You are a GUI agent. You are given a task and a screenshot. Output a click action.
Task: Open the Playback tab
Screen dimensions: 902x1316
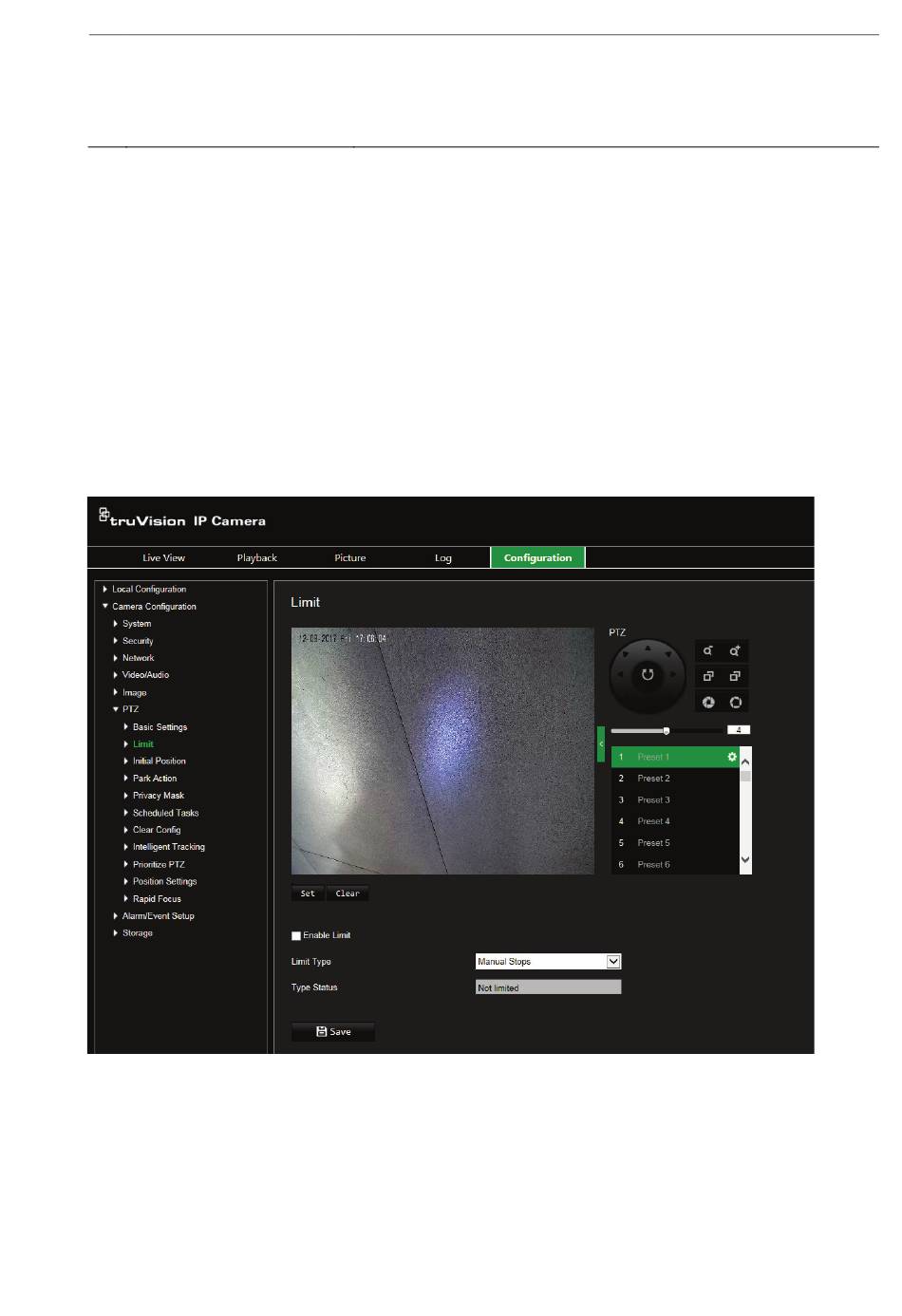(x=256, y=558)
